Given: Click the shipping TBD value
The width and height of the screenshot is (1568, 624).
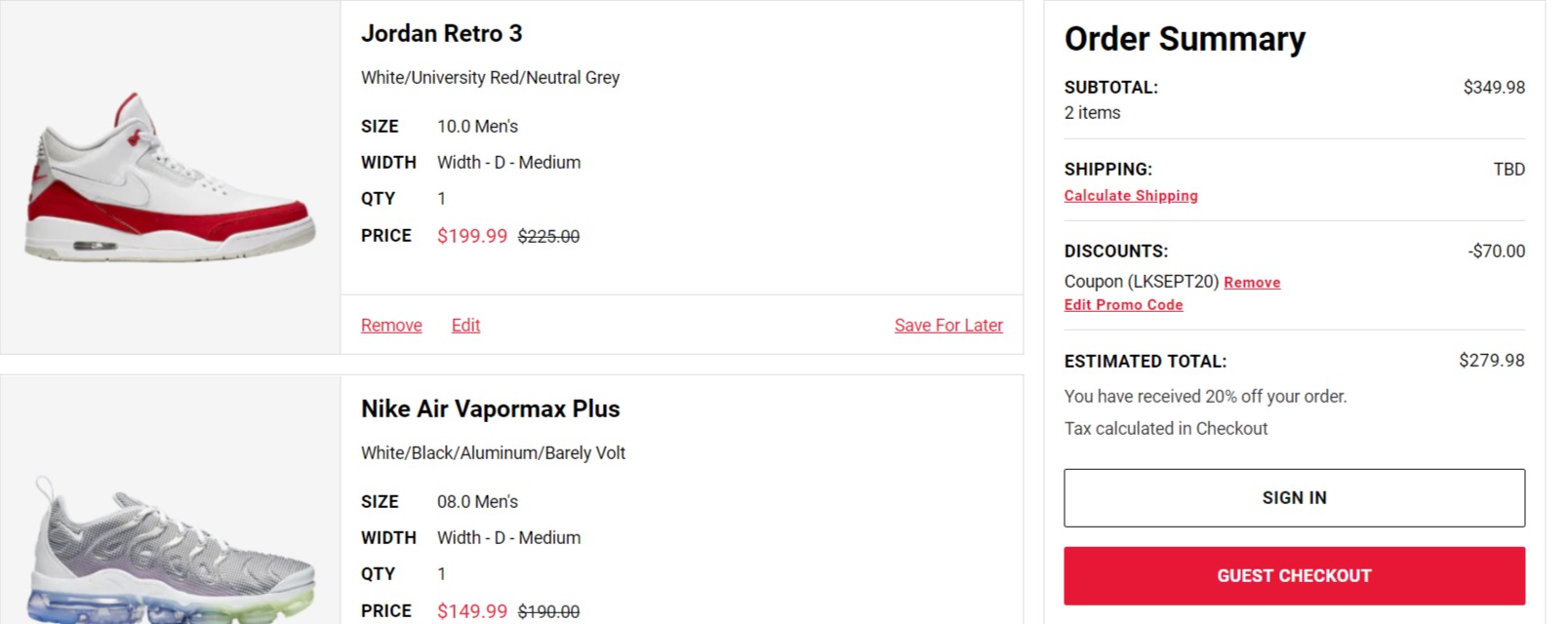Looking at the screenshot, I should tap(1508, 169).
